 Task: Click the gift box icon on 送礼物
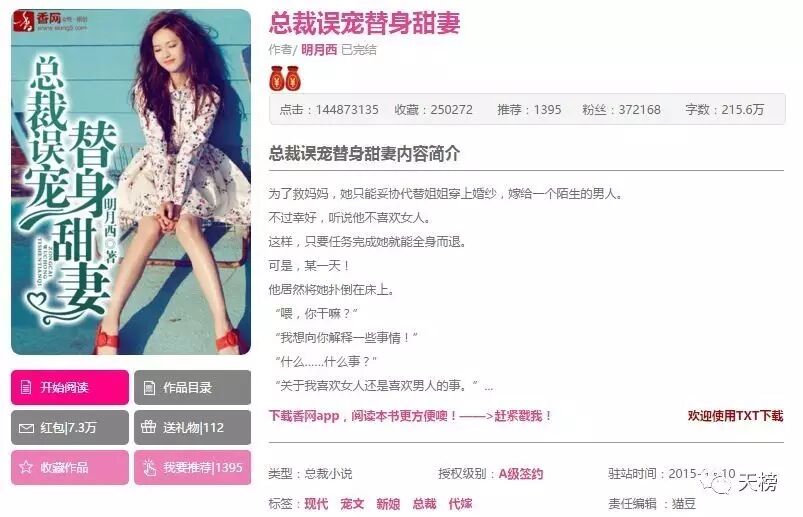(149, 427)
